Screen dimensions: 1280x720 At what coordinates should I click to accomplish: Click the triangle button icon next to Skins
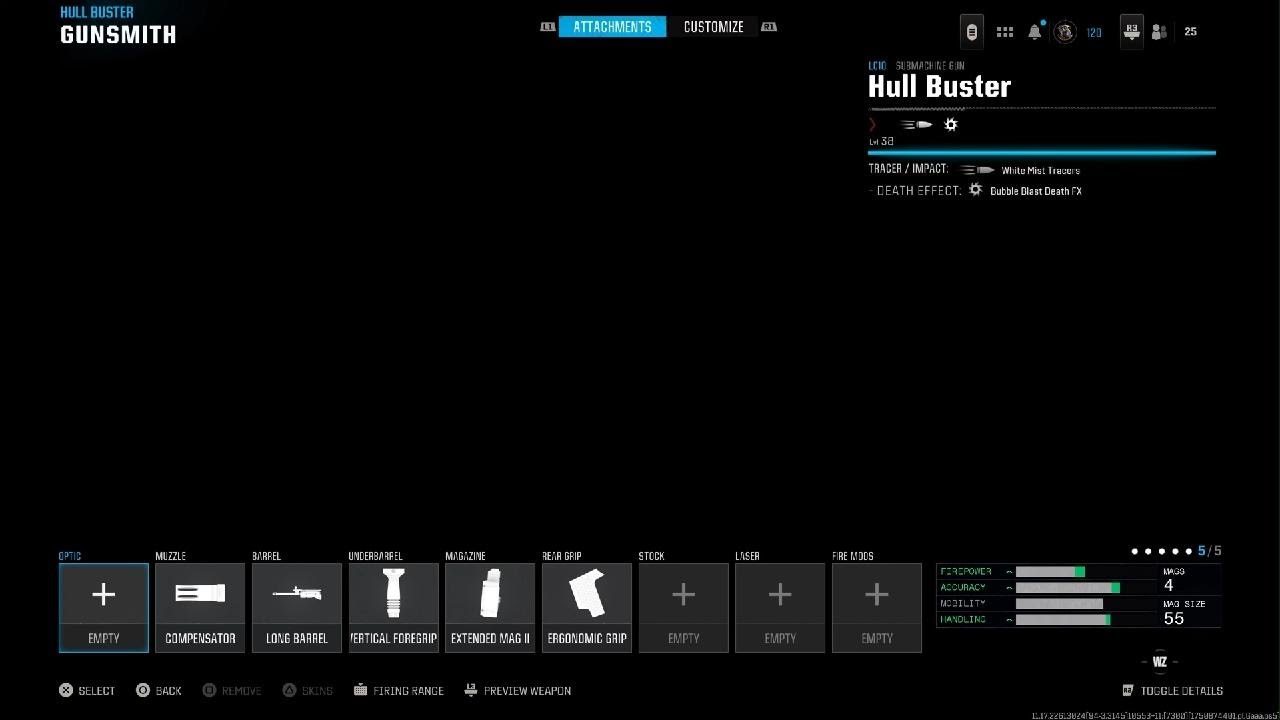pyautogui.click(x=289, y=690)
